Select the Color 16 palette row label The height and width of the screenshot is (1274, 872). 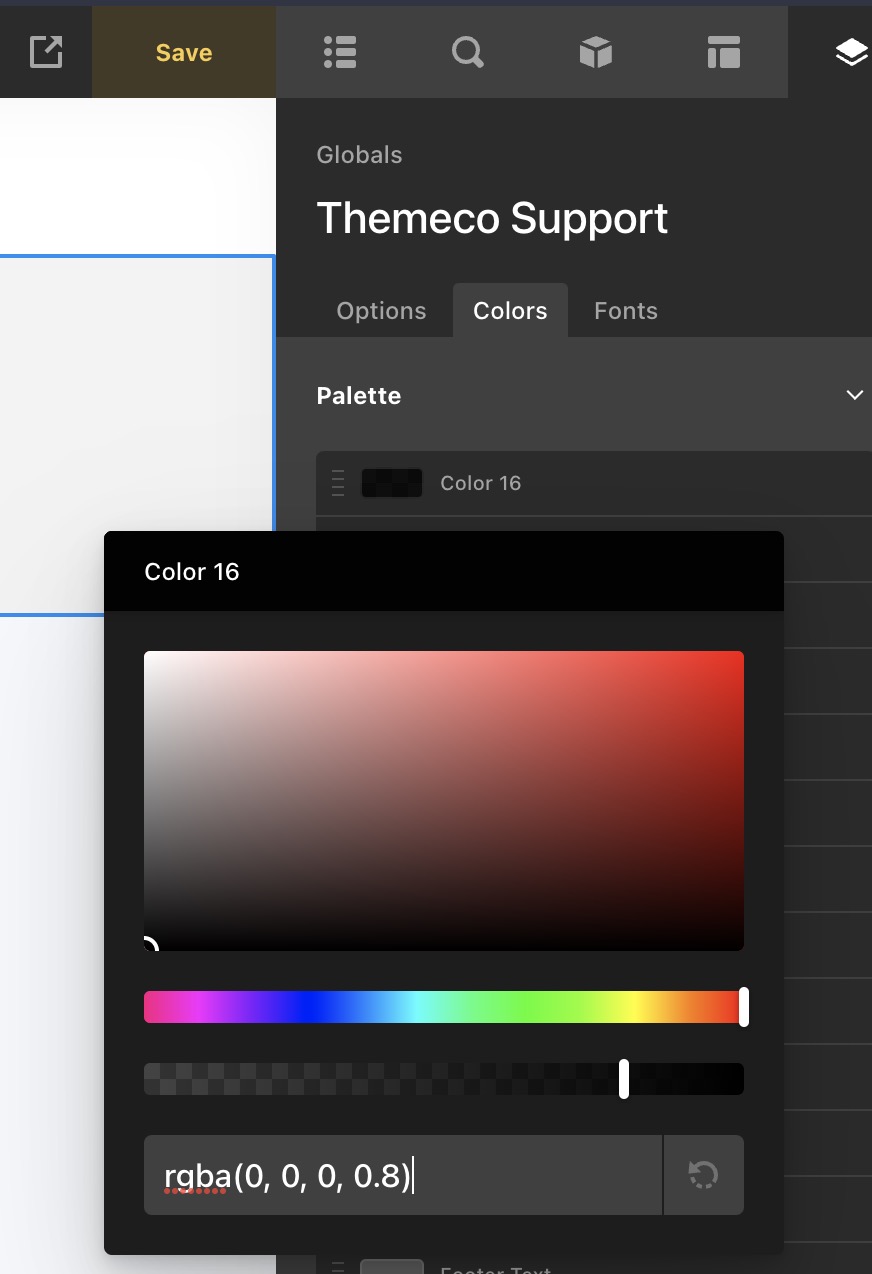point(480,483)
